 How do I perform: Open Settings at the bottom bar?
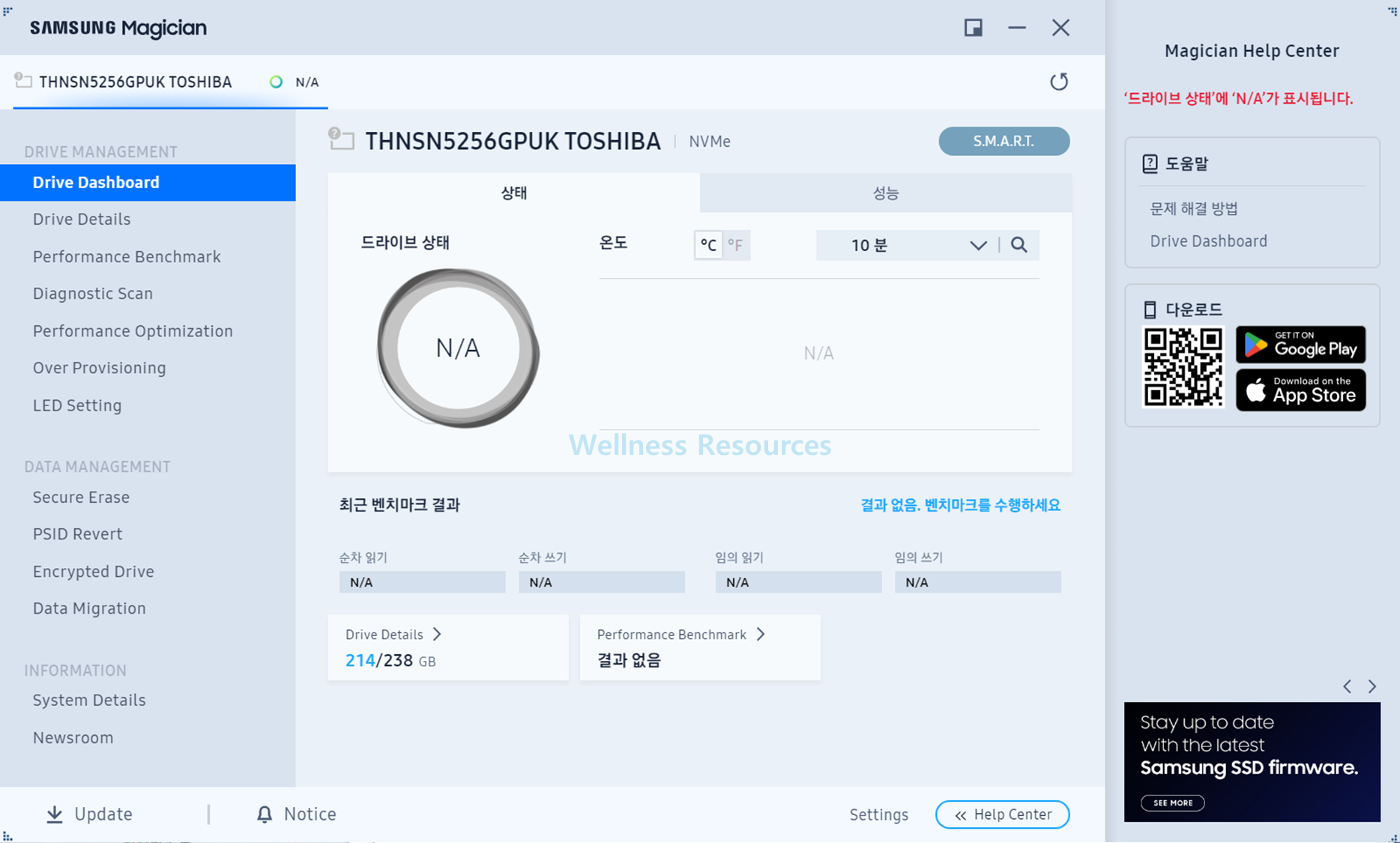878,815
